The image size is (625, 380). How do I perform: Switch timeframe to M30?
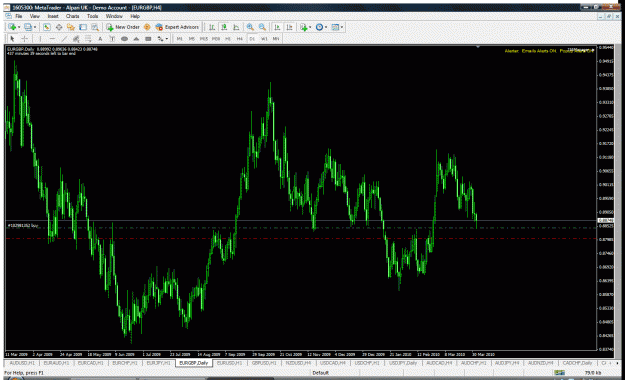216,39
